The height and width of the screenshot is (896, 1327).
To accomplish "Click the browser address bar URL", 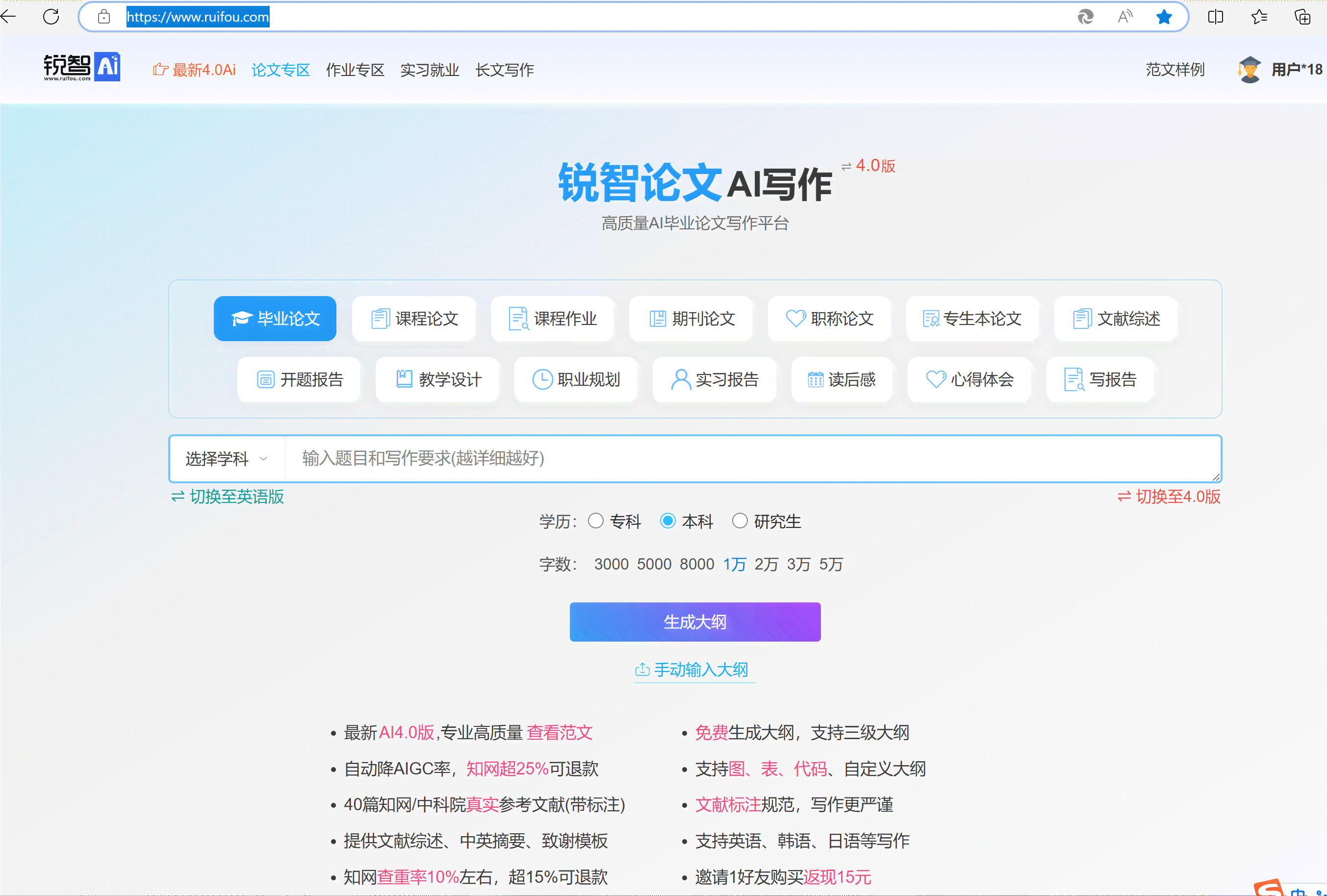I will (198, 17).
